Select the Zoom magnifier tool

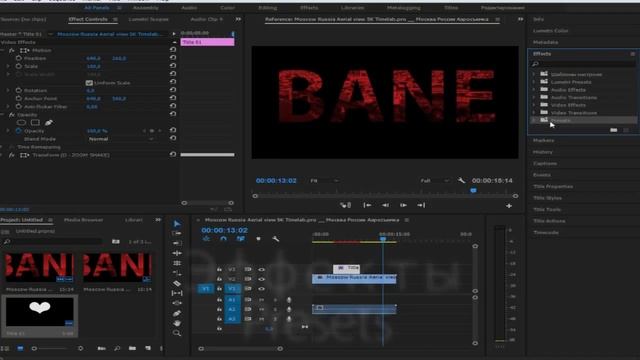177,333
